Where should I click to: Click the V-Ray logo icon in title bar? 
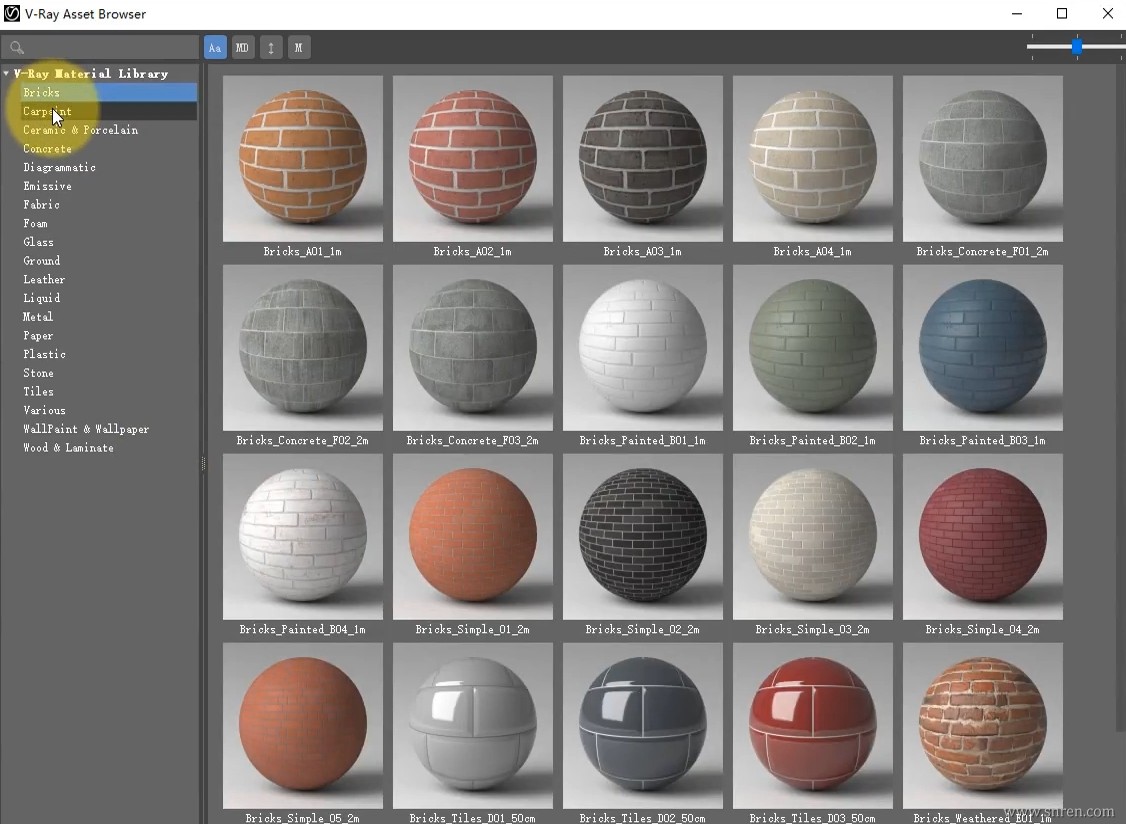12,14
